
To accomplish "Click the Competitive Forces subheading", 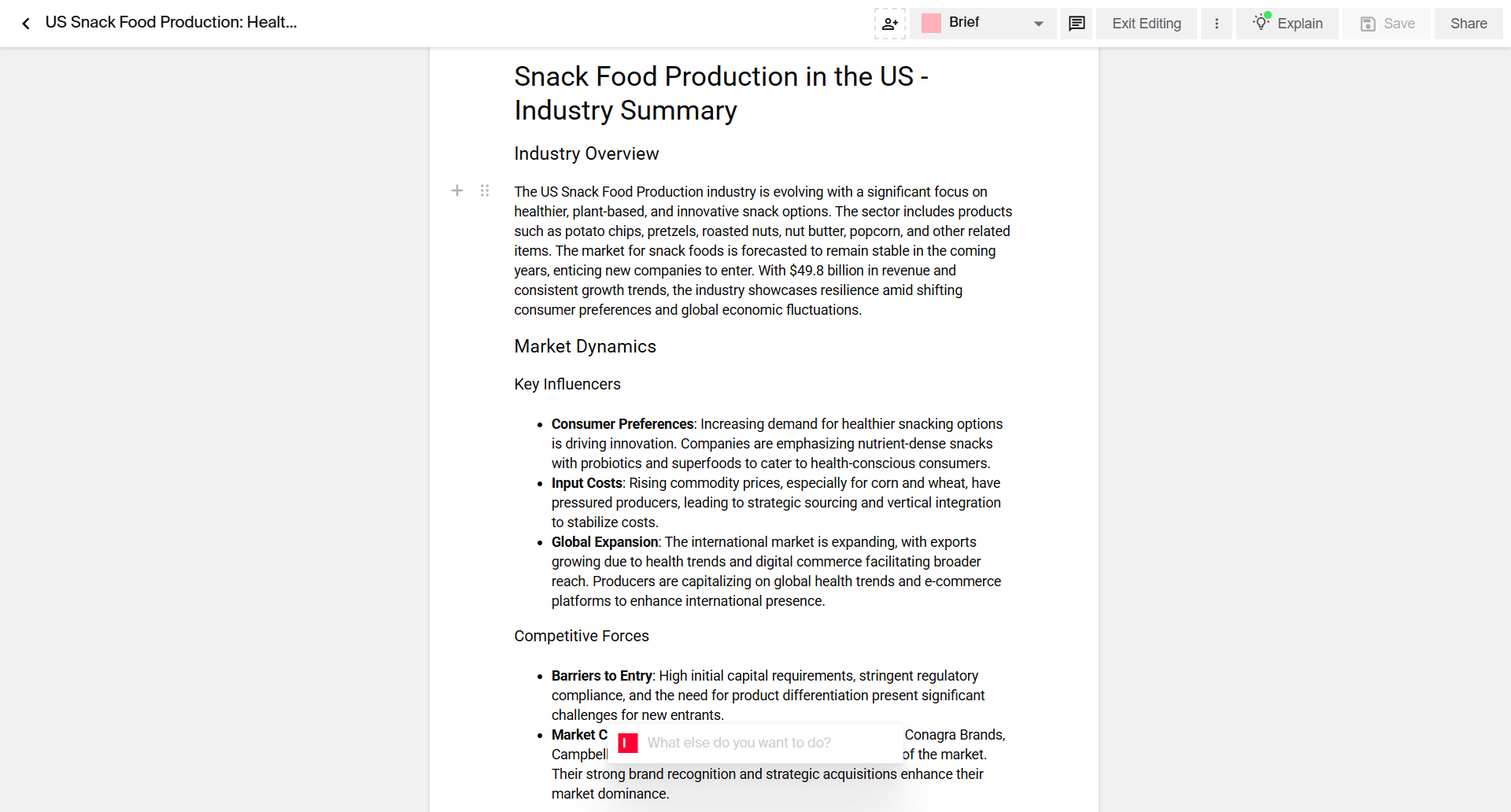I will [x=581, y=636].
